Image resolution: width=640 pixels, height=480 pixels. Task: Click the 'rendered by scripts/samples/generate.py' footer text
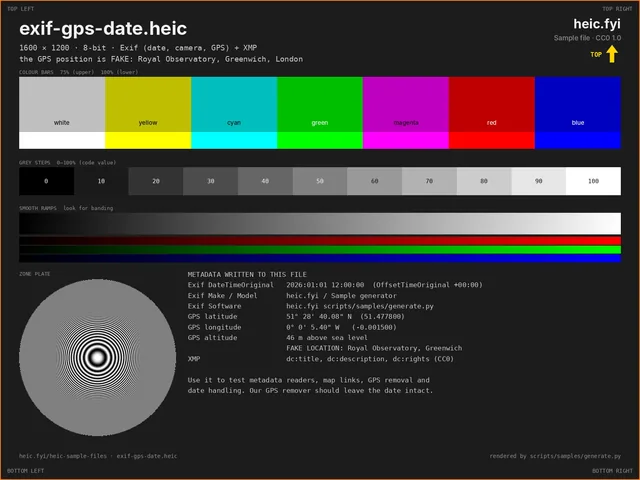[x=555, y=456]
